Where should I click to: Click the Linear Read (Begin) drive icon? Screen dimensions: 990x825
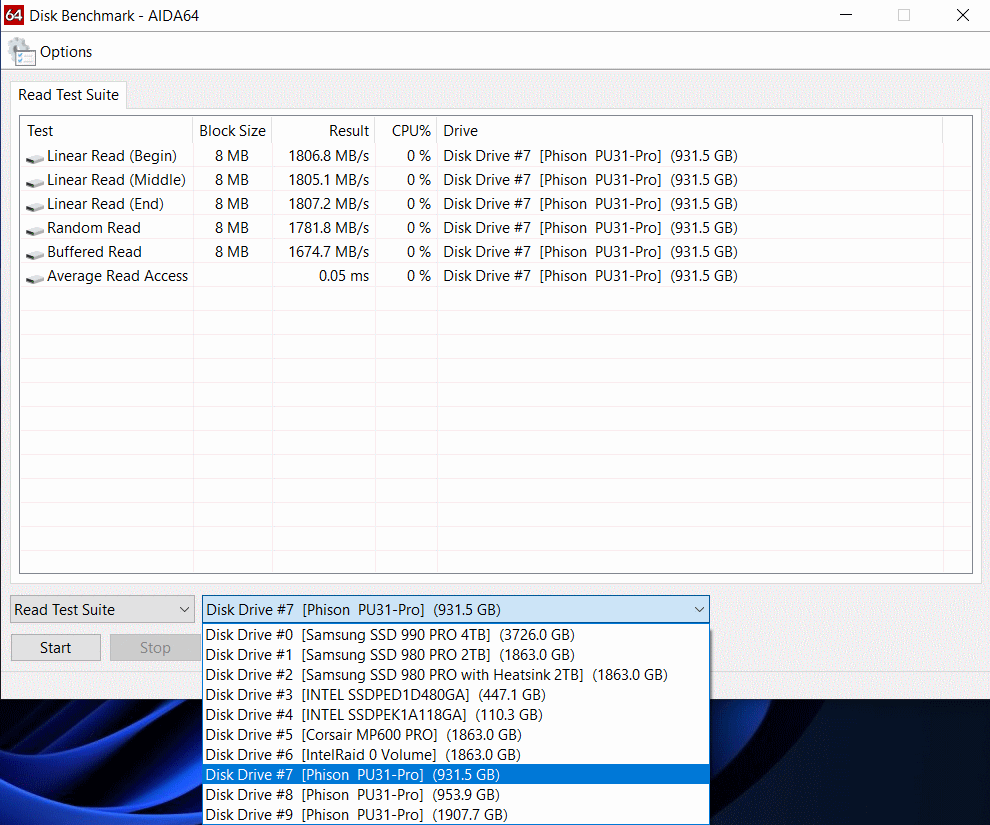point(35,157)
